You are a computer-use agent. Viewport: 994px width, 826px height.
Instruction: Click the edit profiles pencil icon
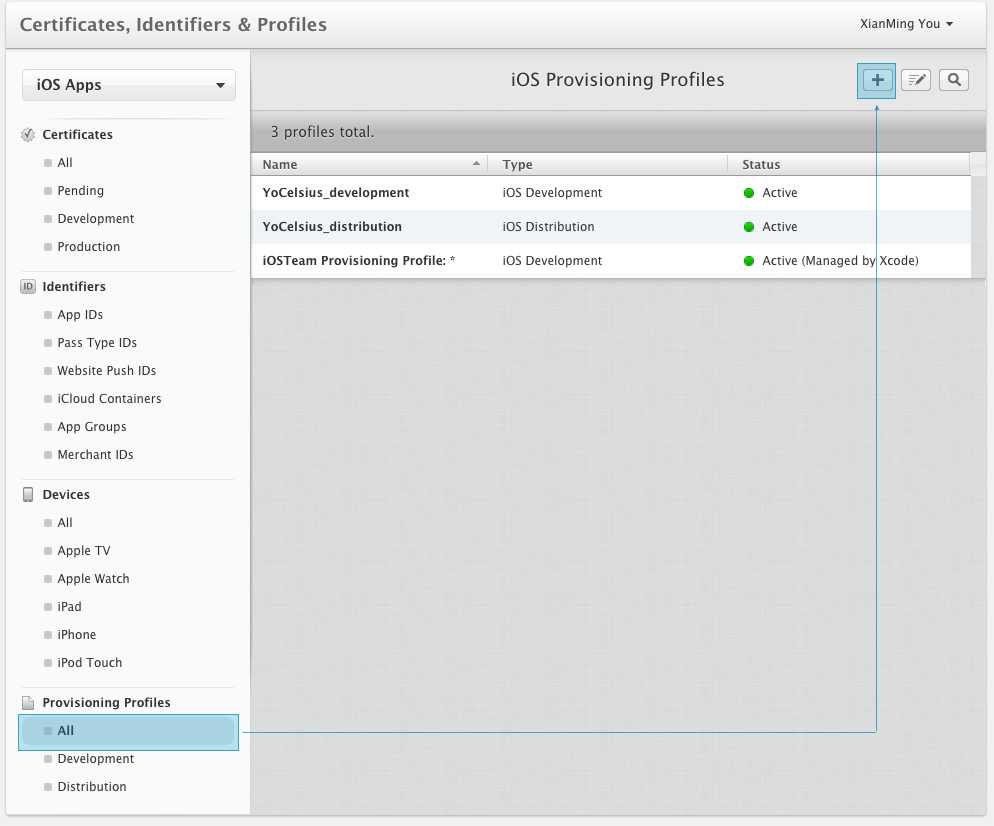pyautogui.click(x=916, y=80)
